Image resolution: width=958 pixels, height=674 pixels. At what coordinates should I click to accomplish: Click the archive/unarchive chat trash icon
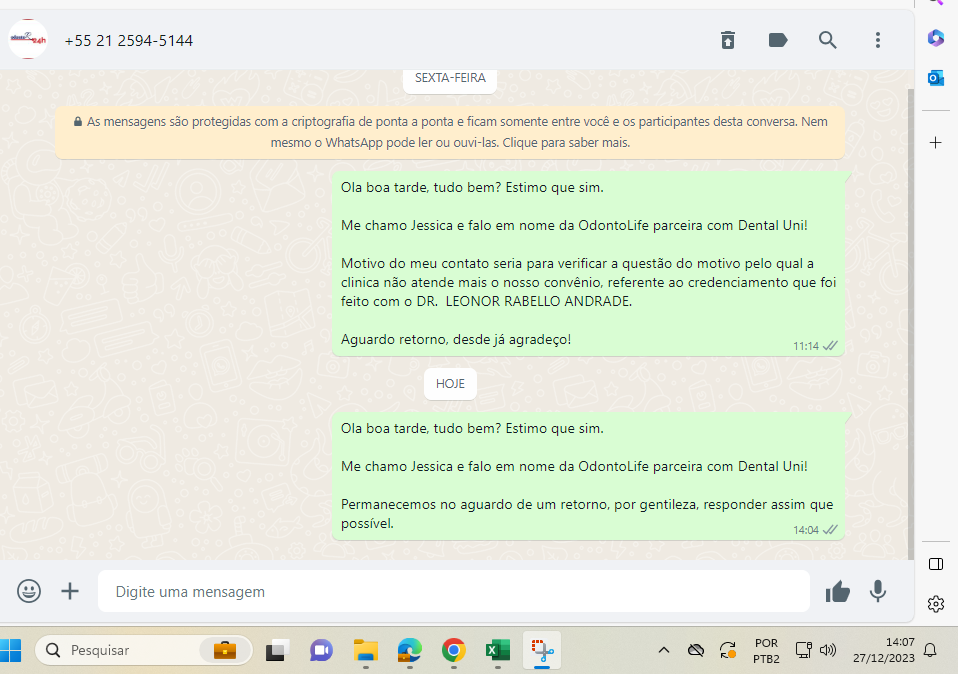point(728,40)
